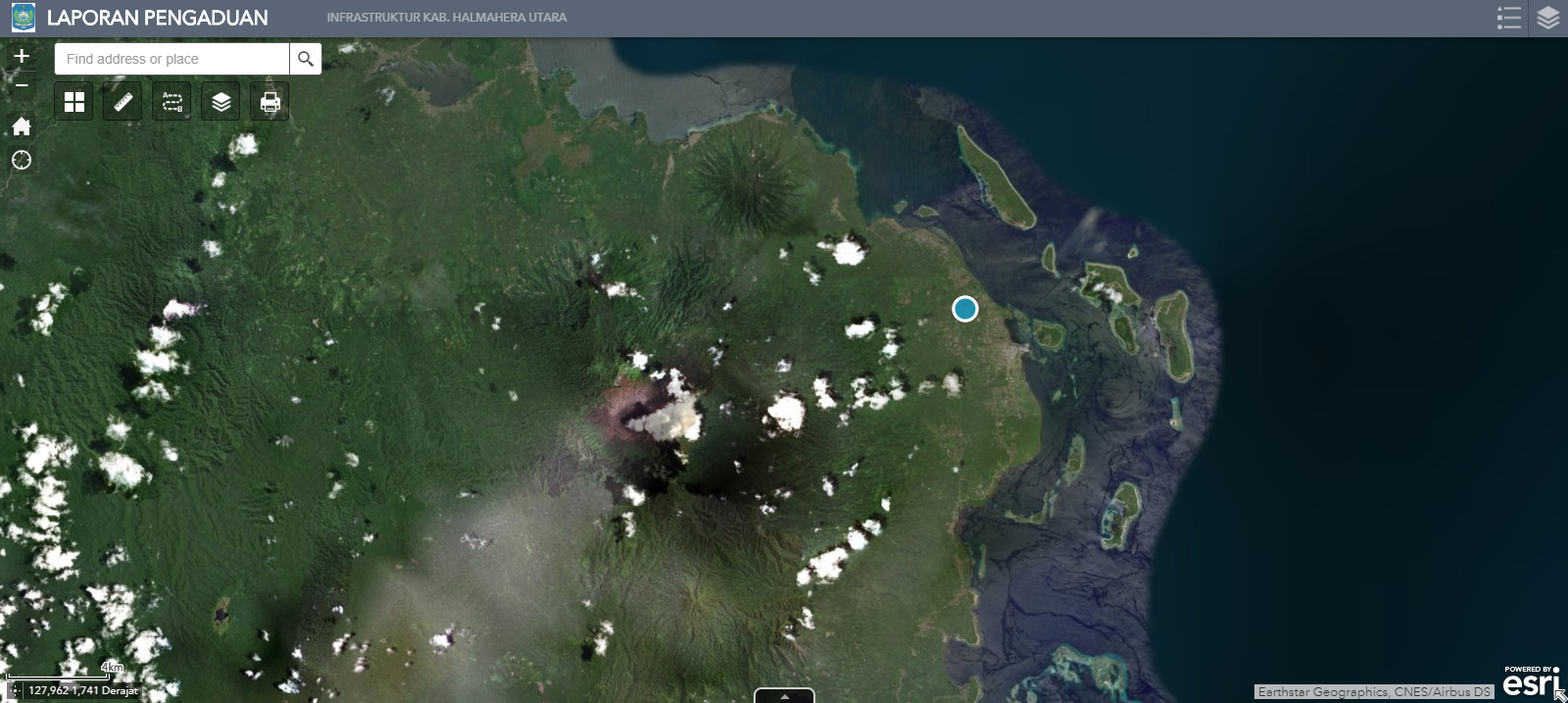Expand the overview map in bottom corner
1568x703 pixels.
click(x=1560, y=695)
